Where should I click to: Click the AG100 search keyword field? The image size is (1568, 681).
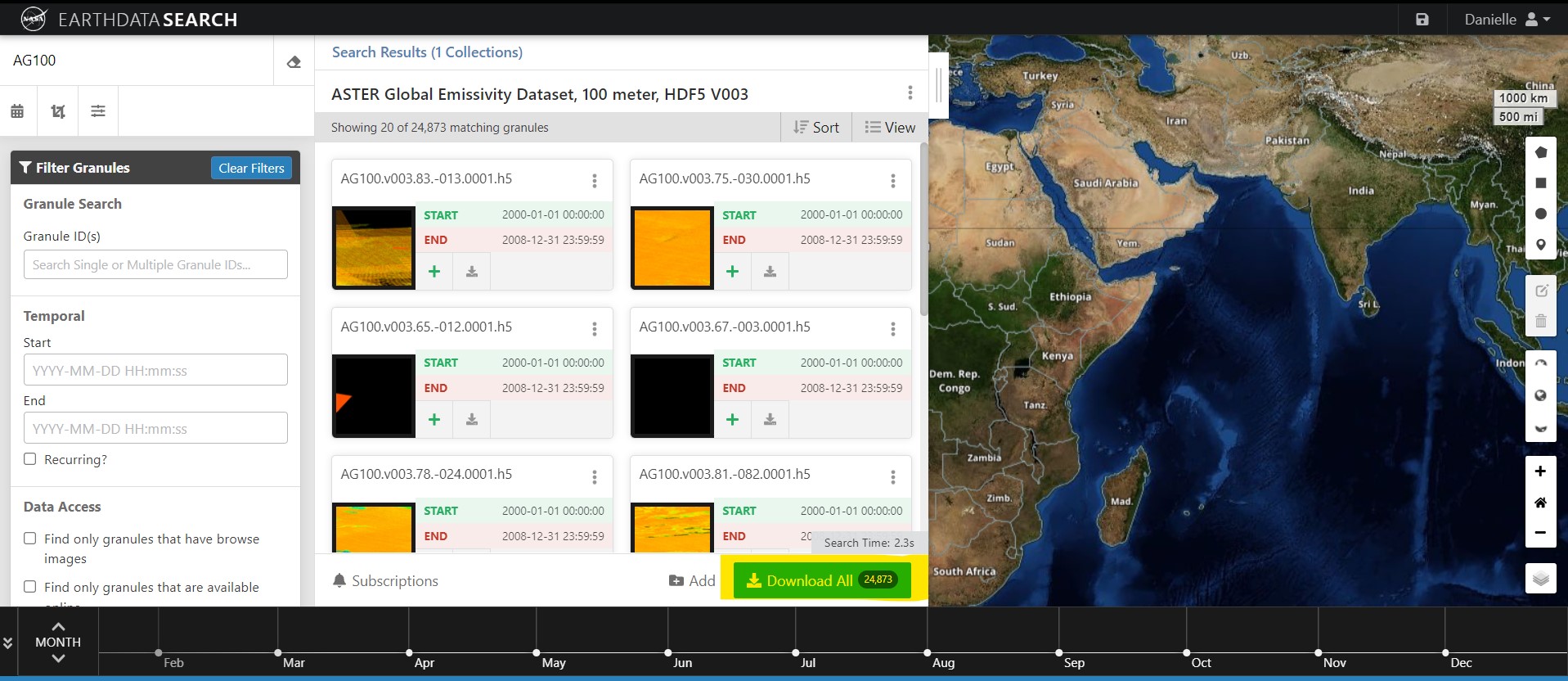(137, 61)
